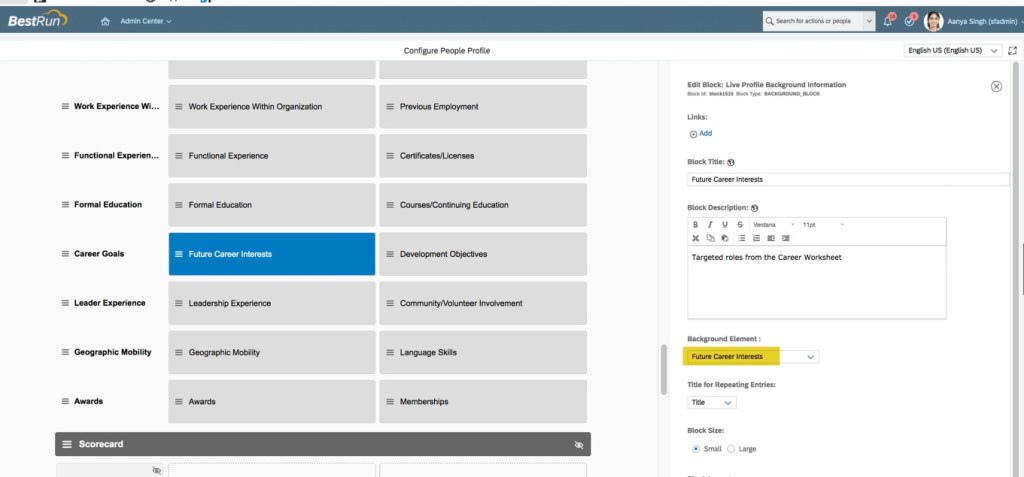Open the English US language dropdown
Screen dimensions: 1024x477
952,50
